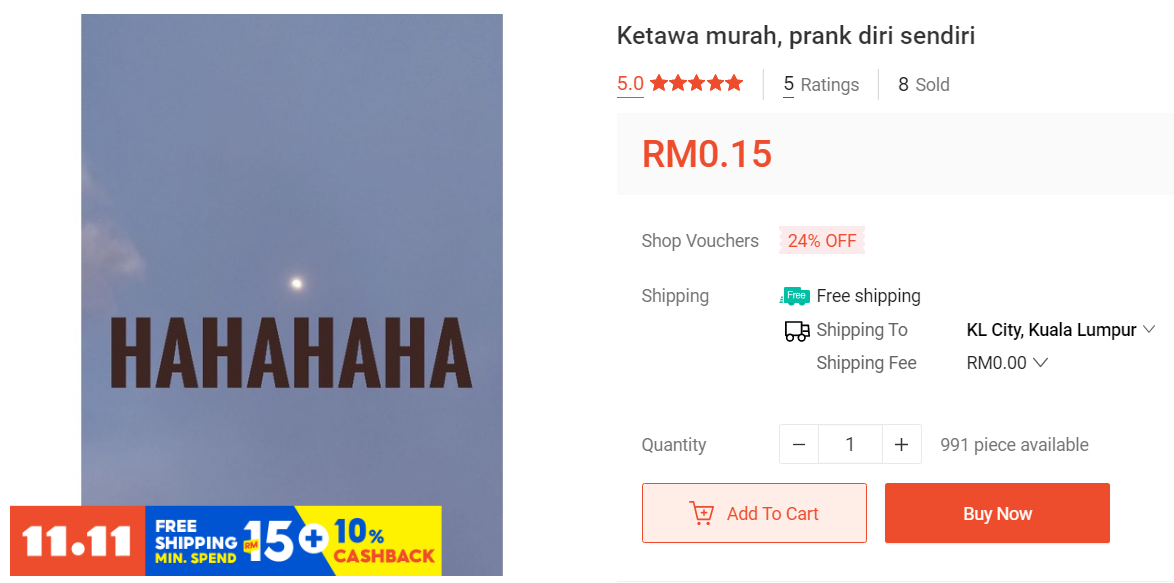Viewport: 1174px width, 583px height.
Task: Open the 24% OFF shop voucher
Action: pyautogui.click(x=822, y=240)
